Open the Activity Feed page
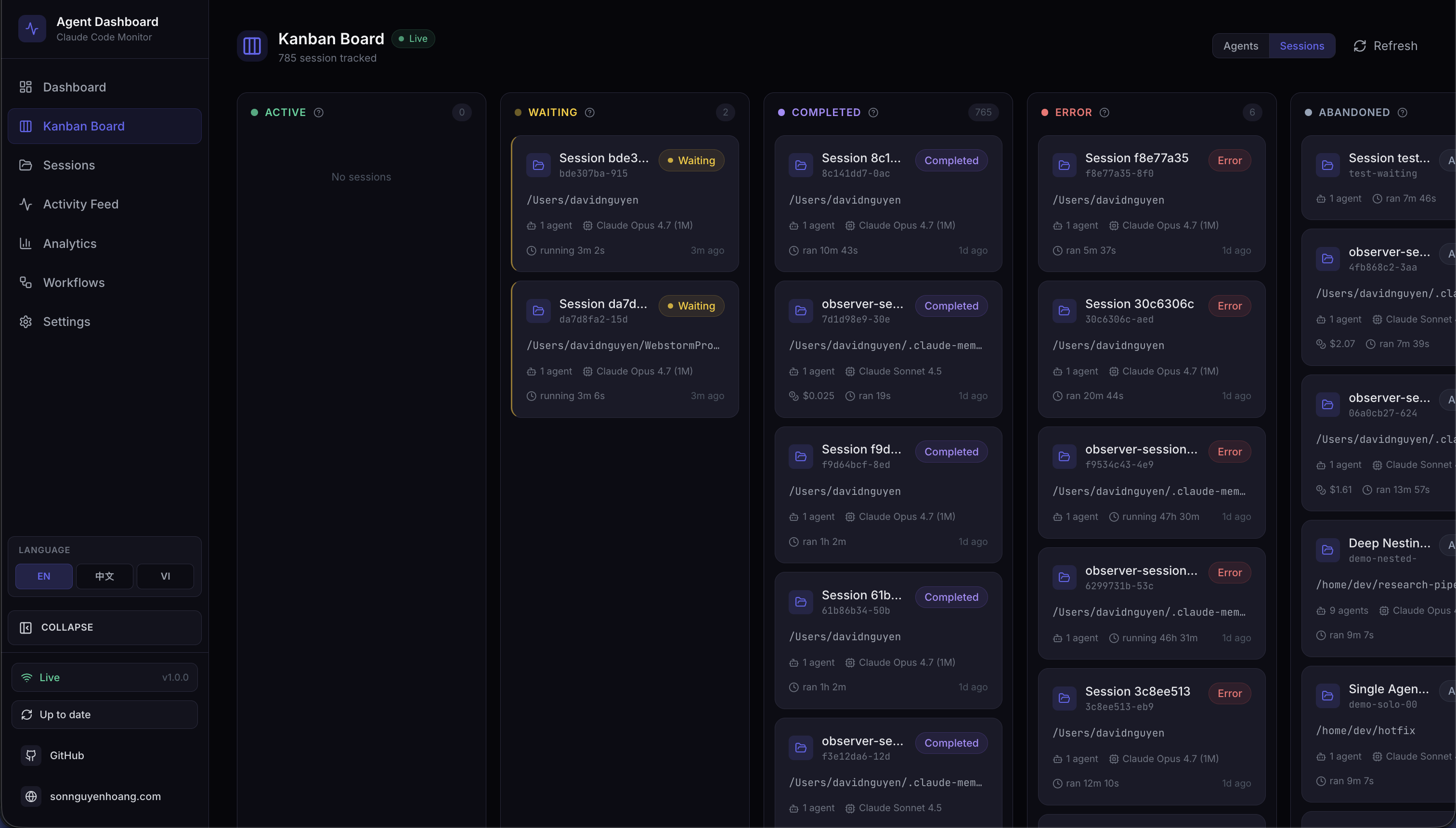 104,204
